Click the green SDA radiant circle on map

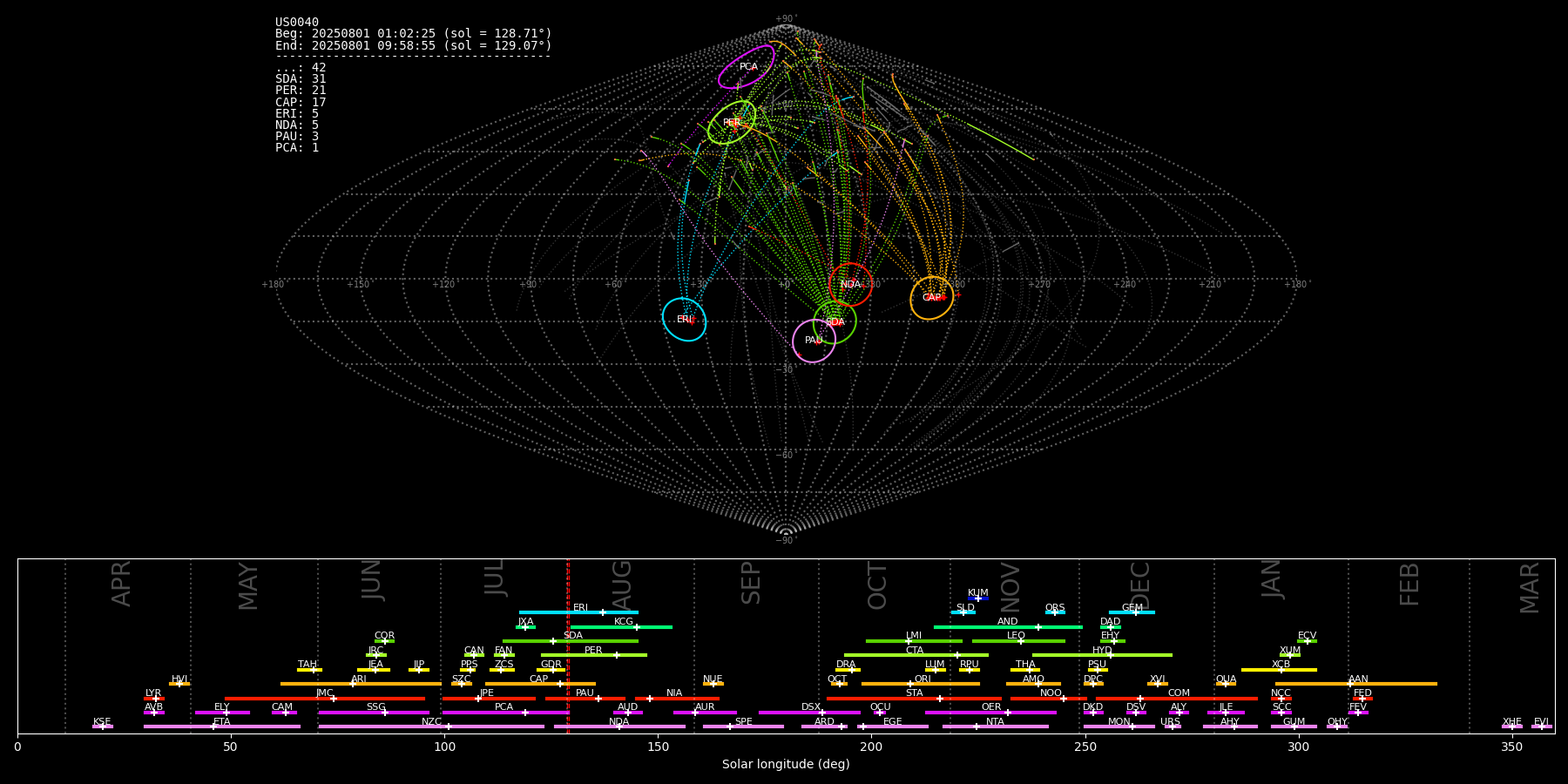click(835, 322)
